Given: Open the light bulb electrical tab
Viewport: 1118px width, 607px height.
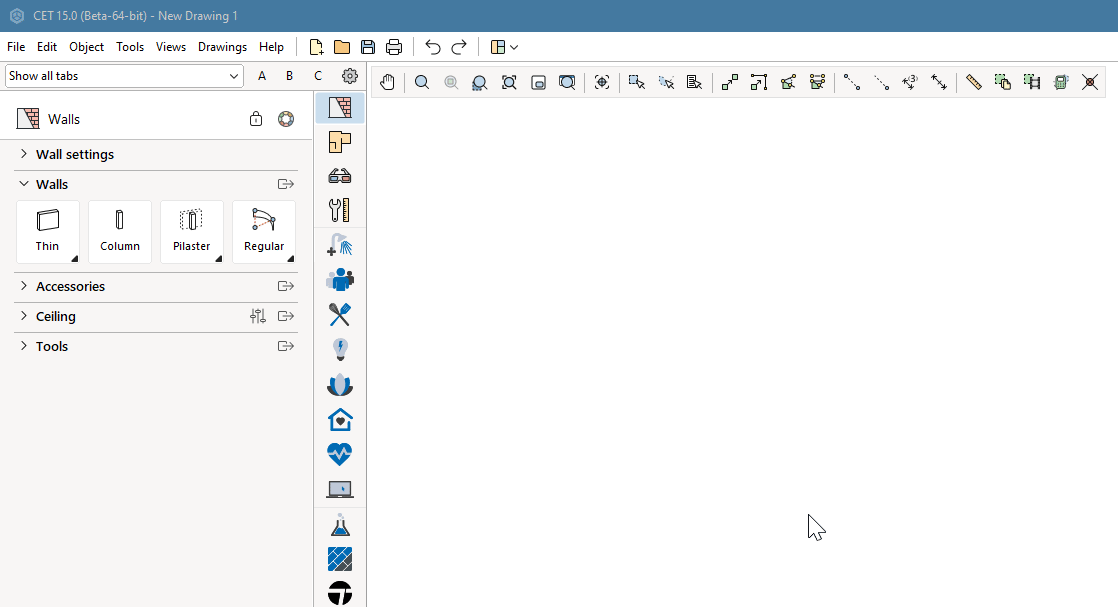Looking at the screenshot, I should 340,350.
